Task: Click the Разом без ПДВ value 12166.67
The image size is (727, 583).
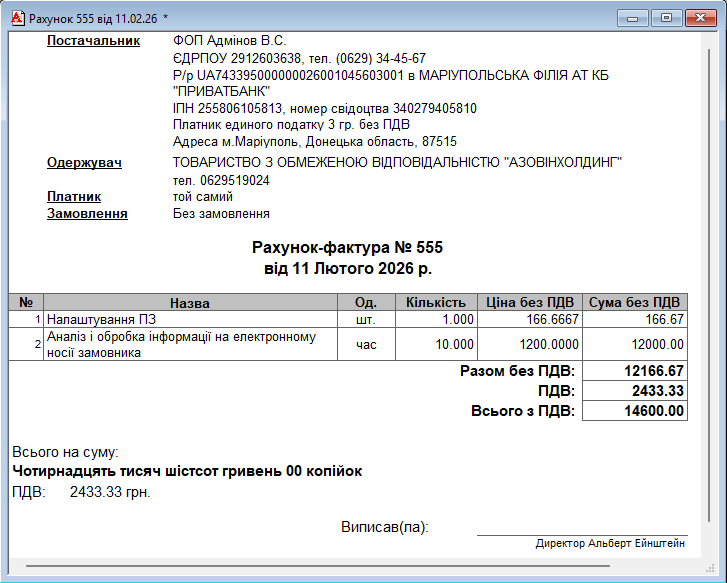Action: [x=634, y=371]
